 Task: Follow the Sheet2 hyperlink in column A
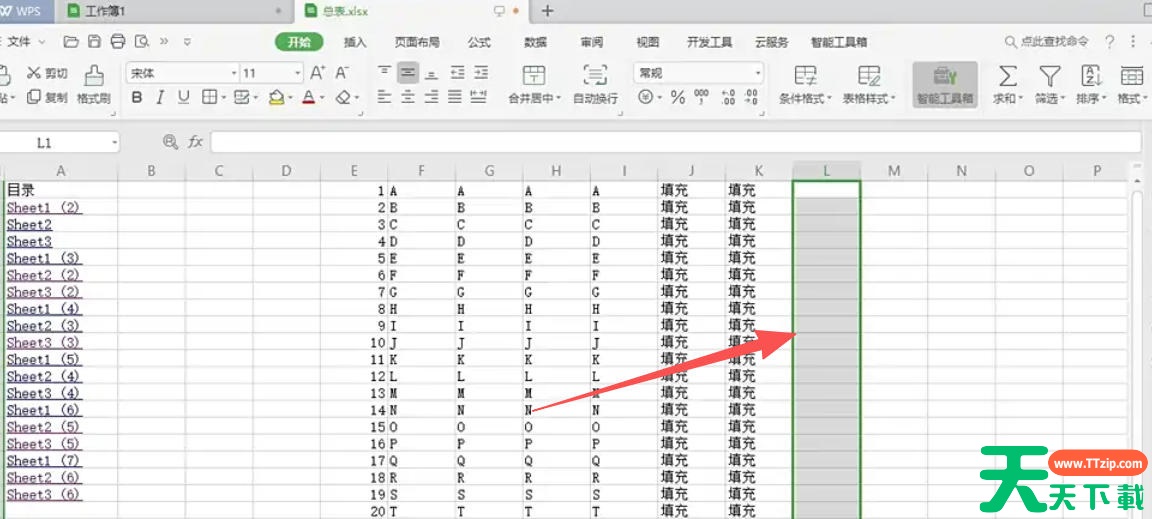(29, 225)
